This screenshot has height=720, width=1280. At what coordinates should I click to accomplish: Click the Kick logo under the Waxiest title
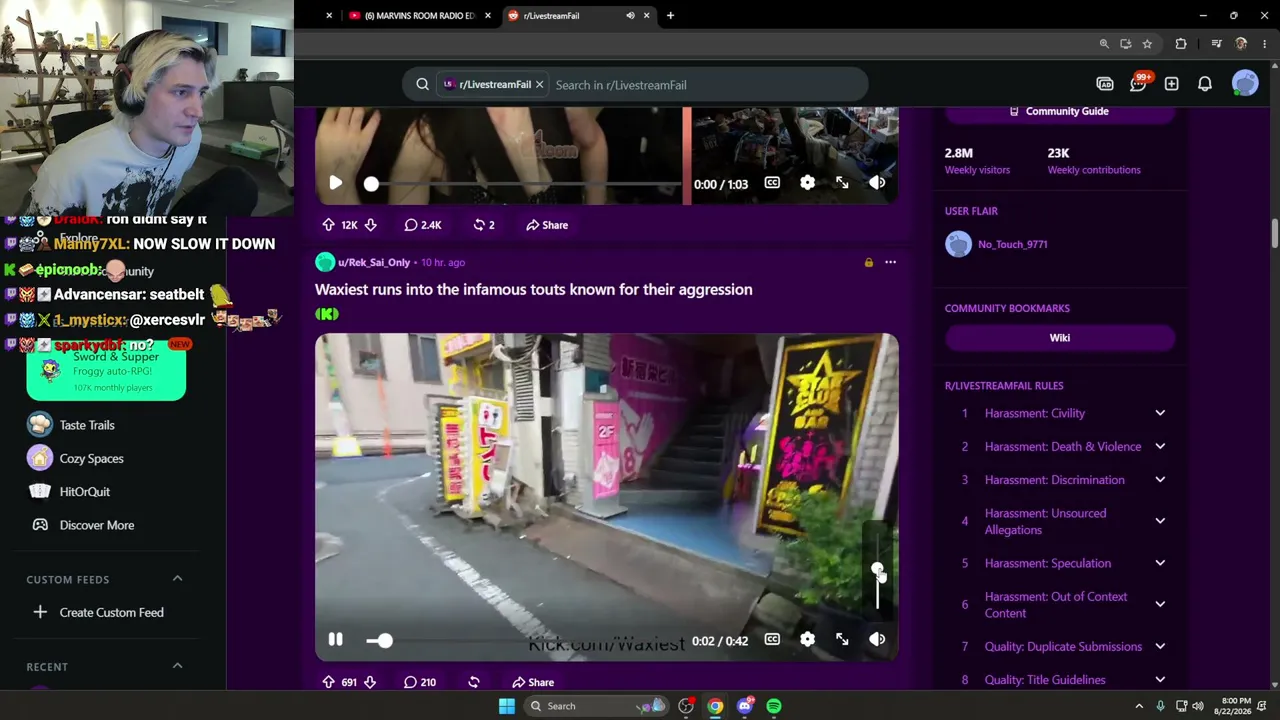point(327,314)
